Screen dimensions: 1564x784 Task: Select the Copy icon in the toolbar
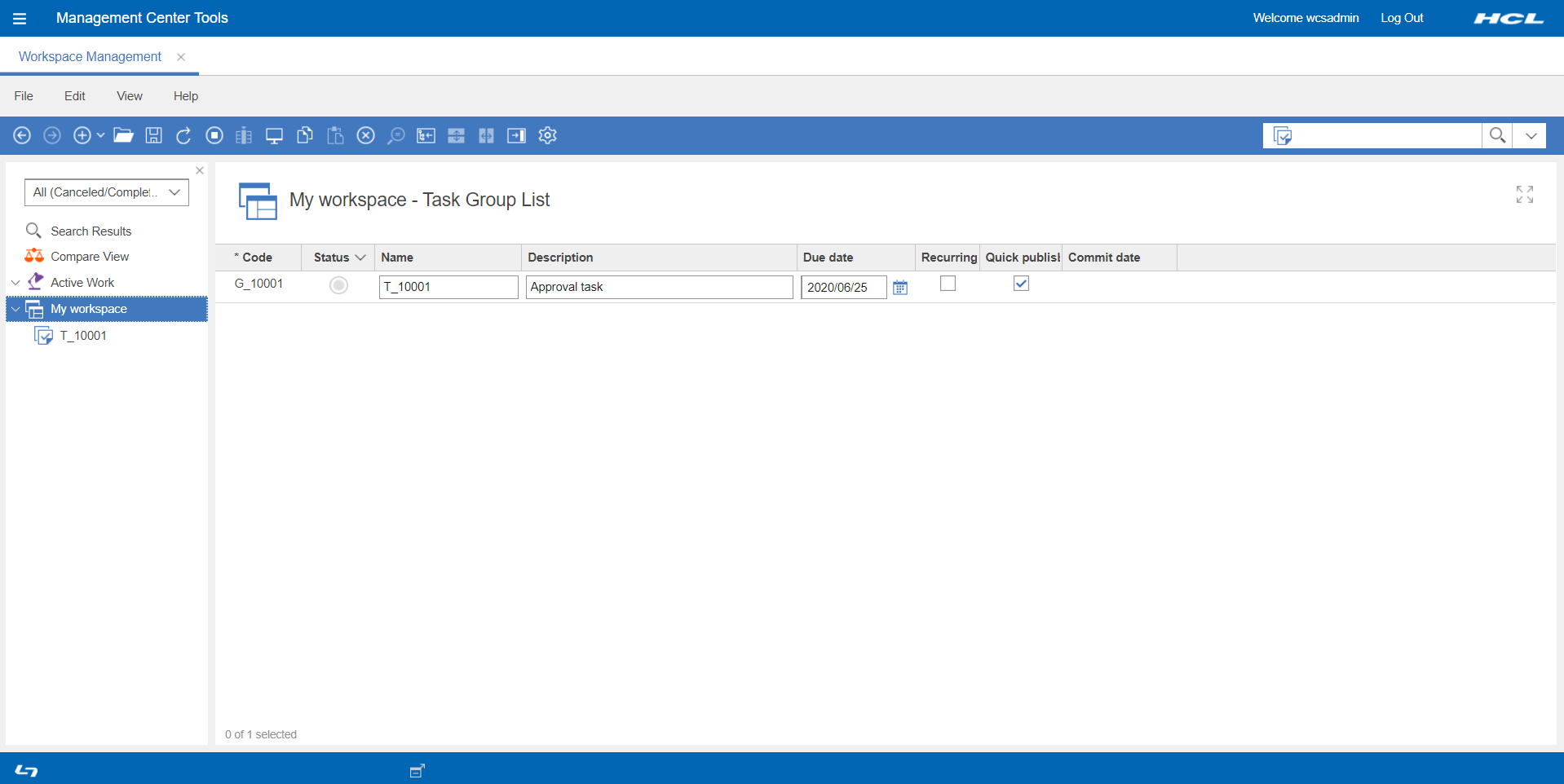[305, 135]
